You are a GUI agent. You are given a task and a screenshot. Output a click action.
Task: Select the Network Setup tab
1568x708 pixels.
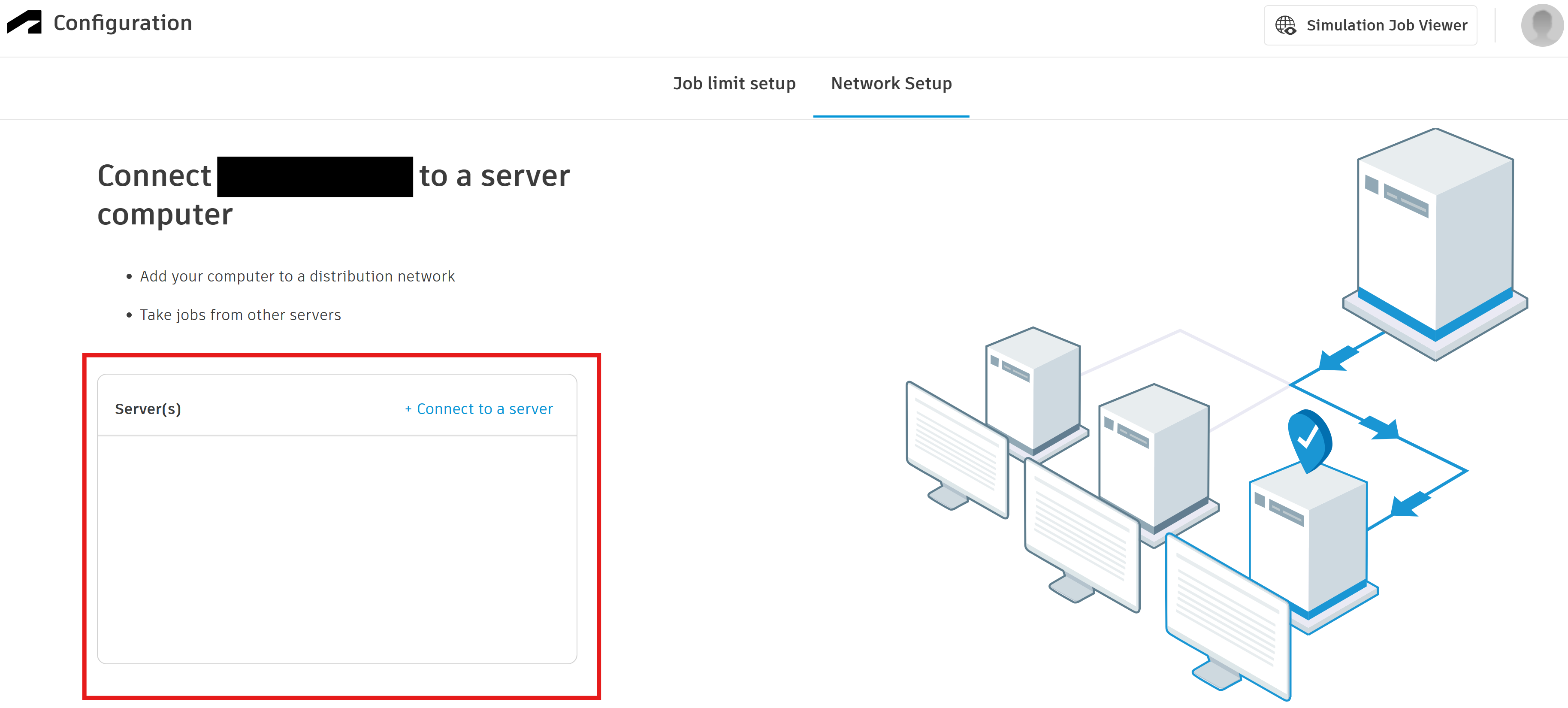891,83
